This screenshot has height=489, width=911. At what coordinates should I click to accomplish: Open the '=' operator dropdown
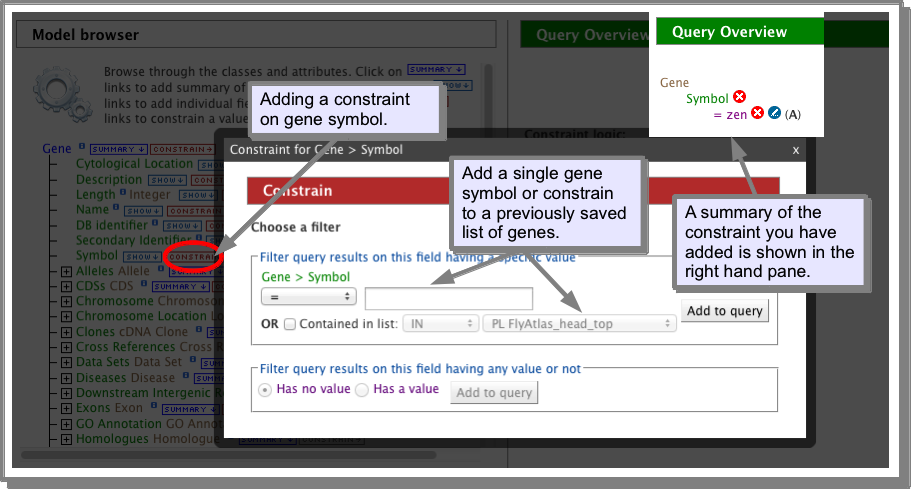click(309, 297)
